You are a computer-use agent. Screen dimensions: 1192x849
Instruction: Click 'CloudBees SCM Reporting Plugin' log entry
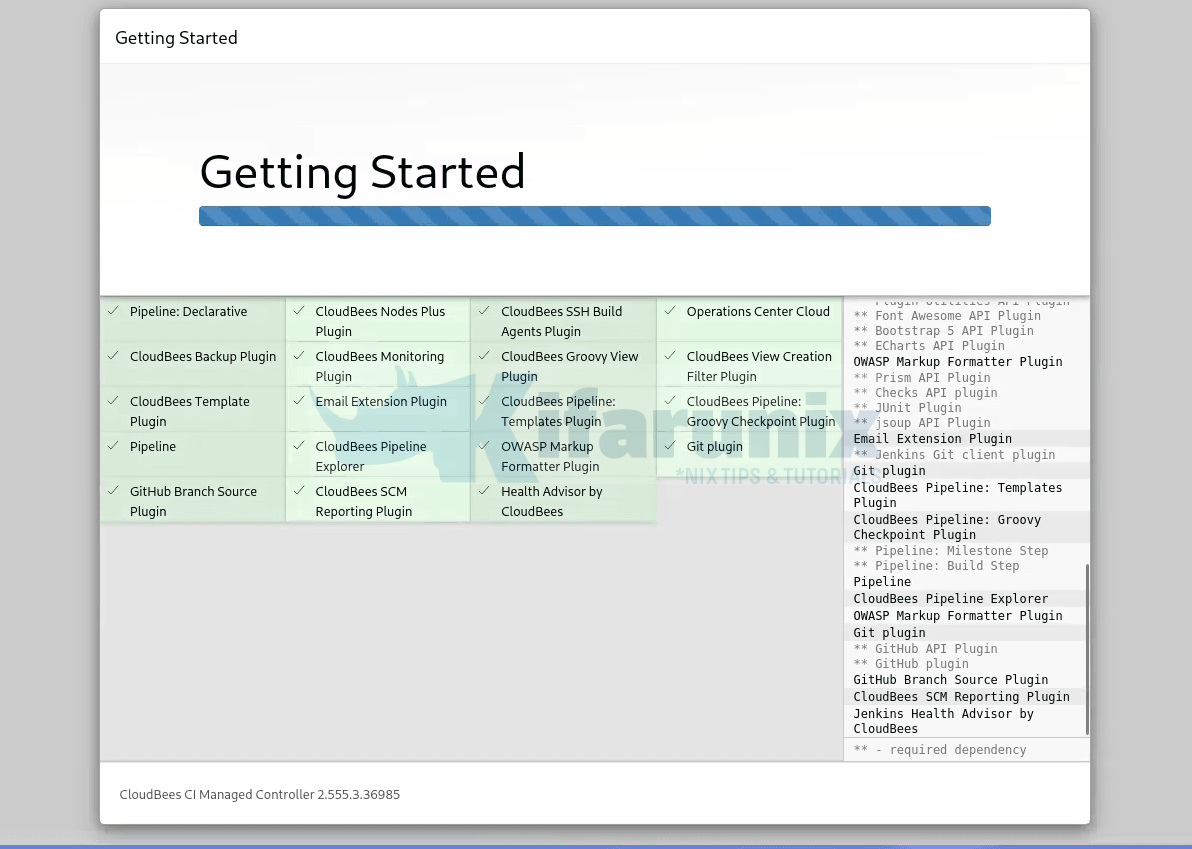click(961, 697)
